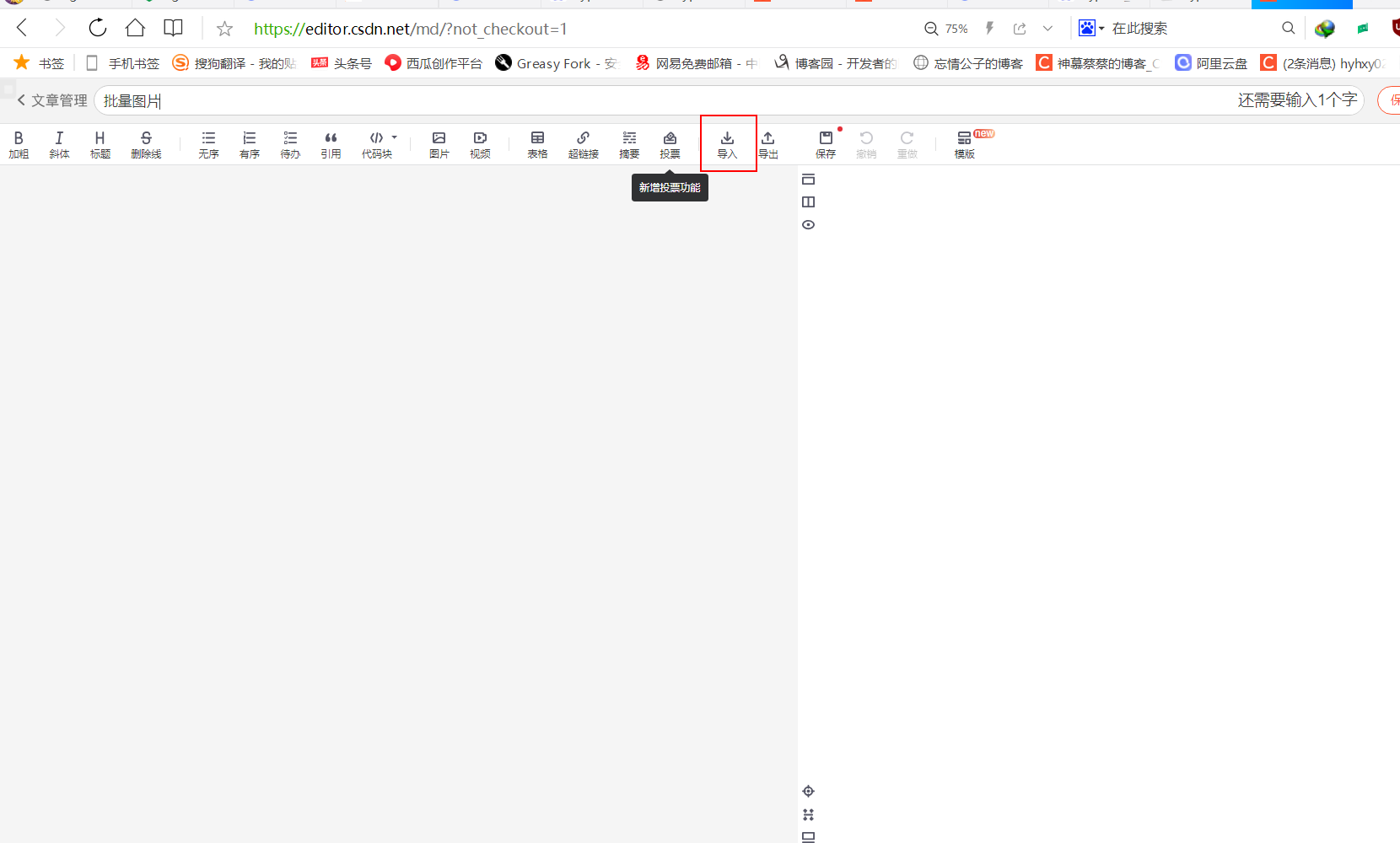
Task: Open 搜狗翻译 bookmark
Action: [234, 63]
